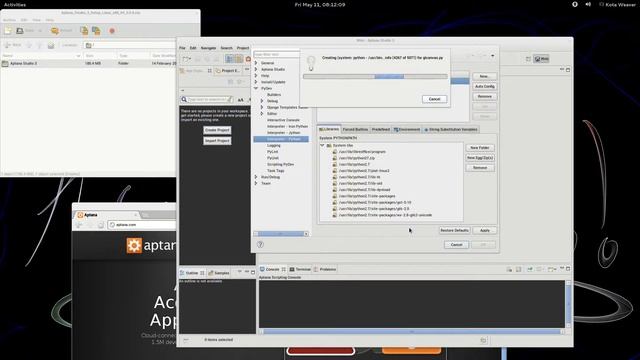Open the Navigate menu in Aptana Studio
Image resolution: width=640 pixels, height=360 pixels.
coord(208,48)
